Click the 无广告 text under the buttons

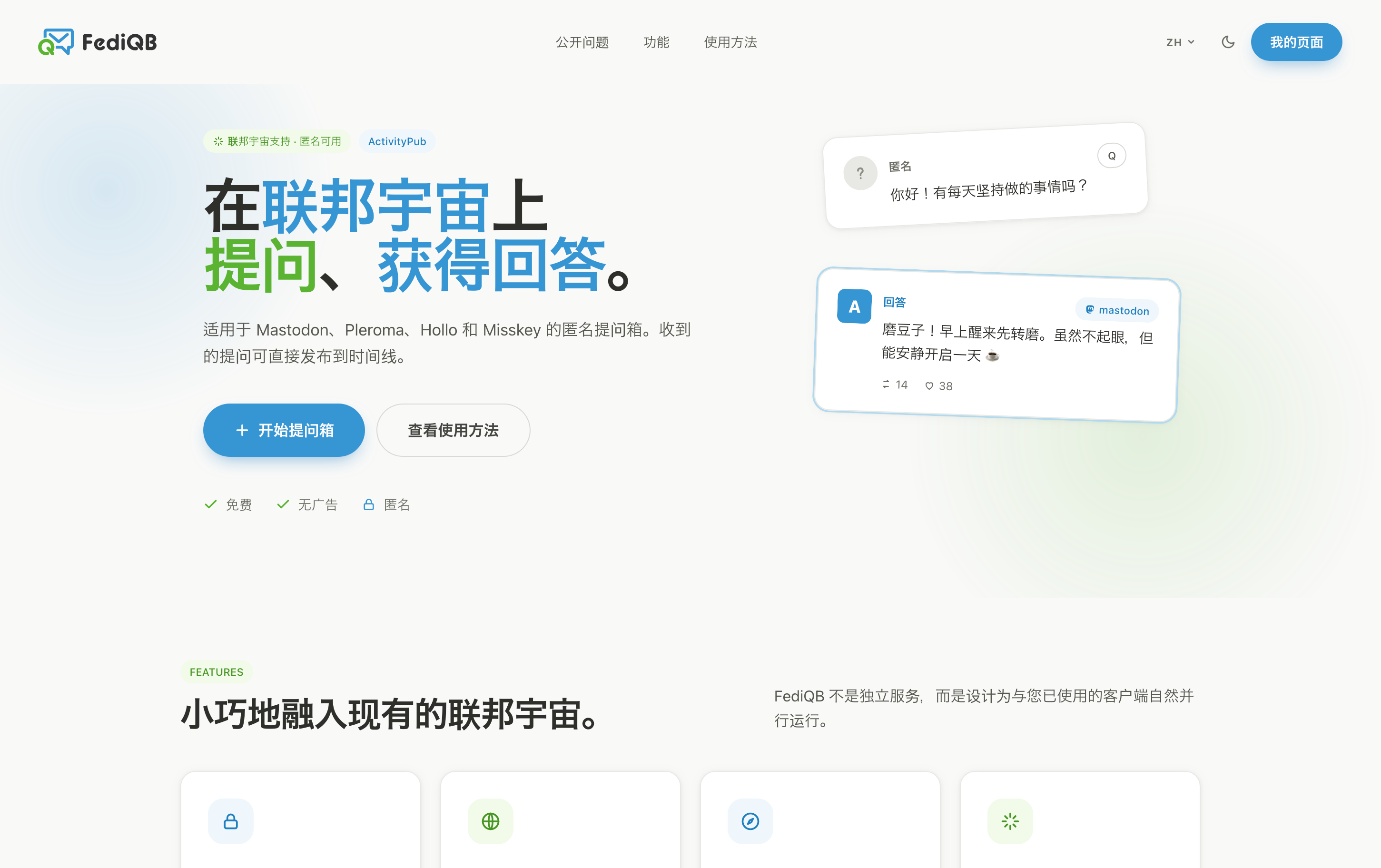tap(318, 504)
